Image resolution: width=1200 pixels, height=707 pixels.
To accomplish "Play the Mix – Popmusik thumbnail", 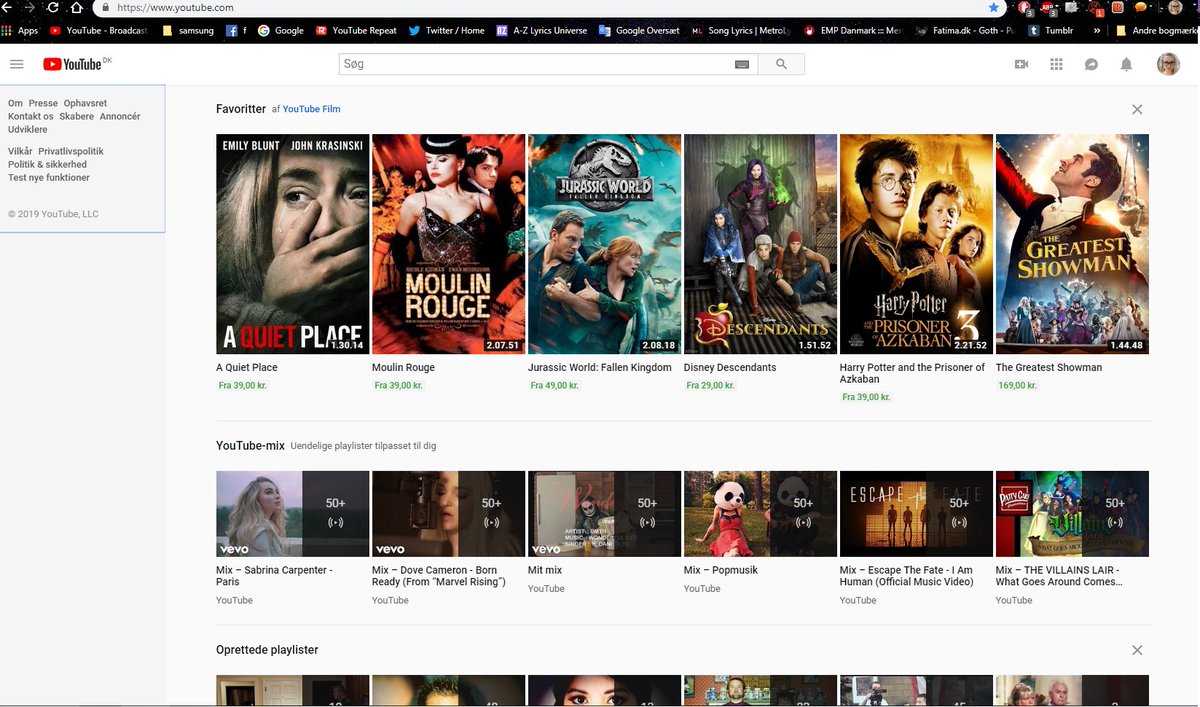I will 760,514.
